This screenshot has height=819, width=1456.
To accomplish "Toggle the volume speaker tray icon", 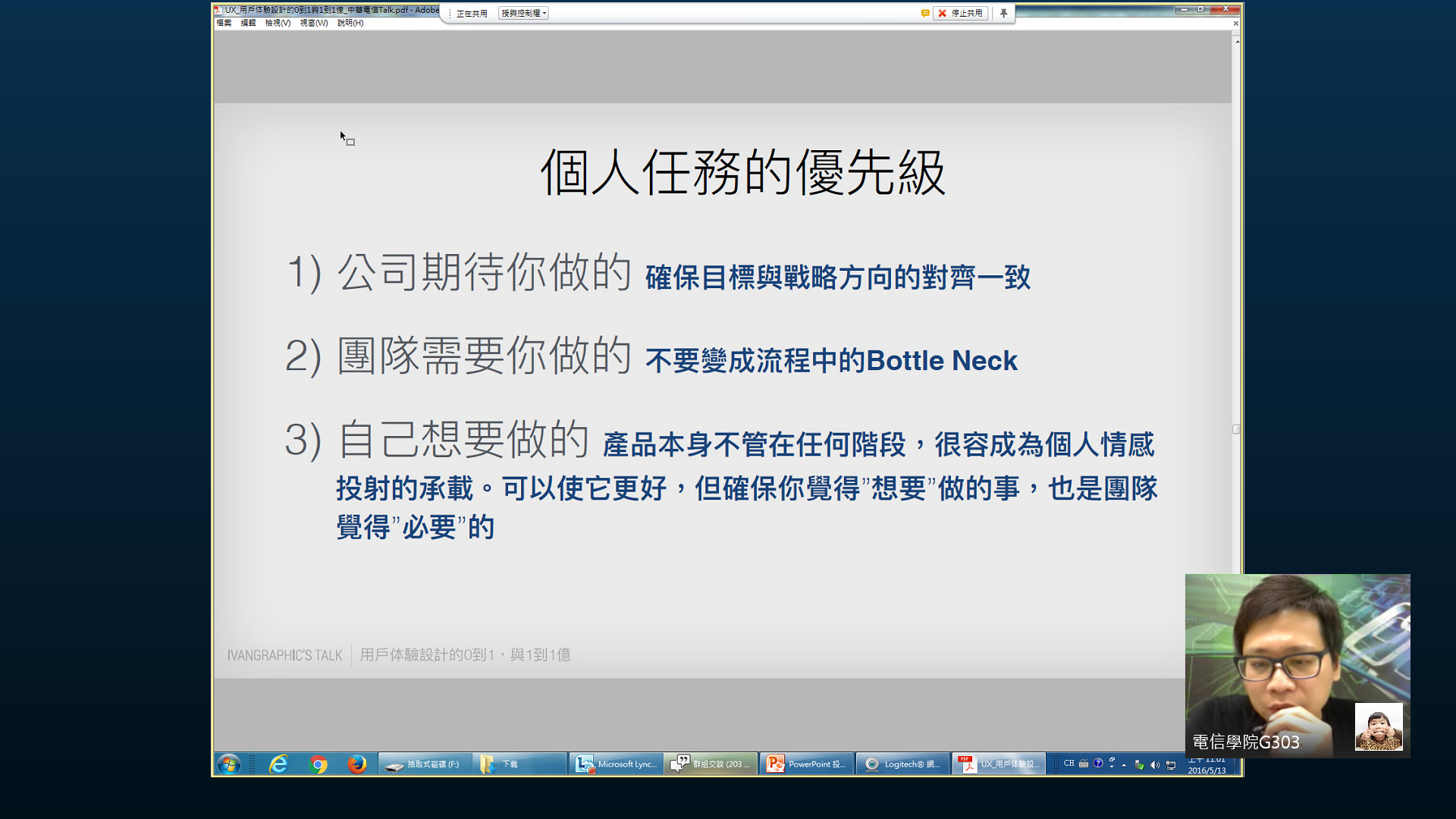I will point(1155,764).
